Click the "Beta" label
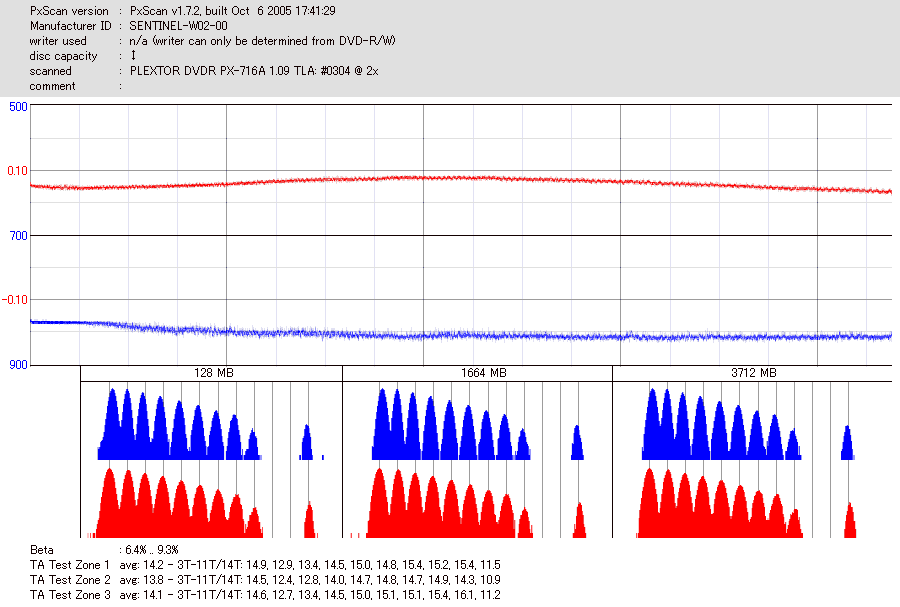This screenshot has height=607, width=900. click(x=41, y=550)
